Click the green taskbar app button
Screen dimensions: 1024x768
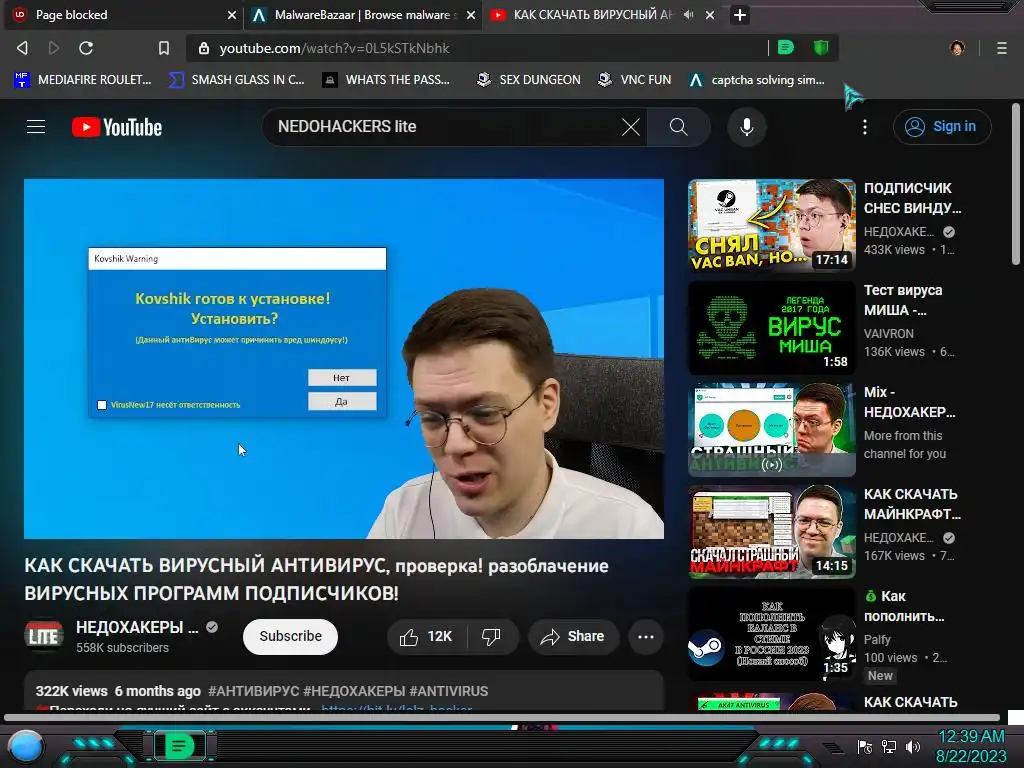(178, 746)
